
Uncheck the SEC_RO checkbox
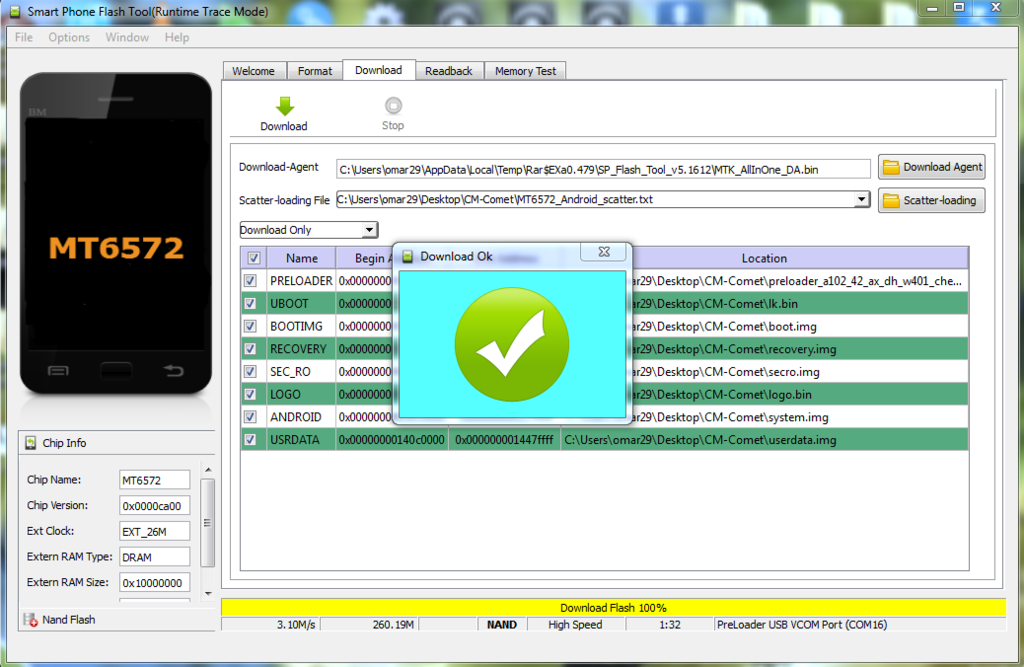(250, 372)
